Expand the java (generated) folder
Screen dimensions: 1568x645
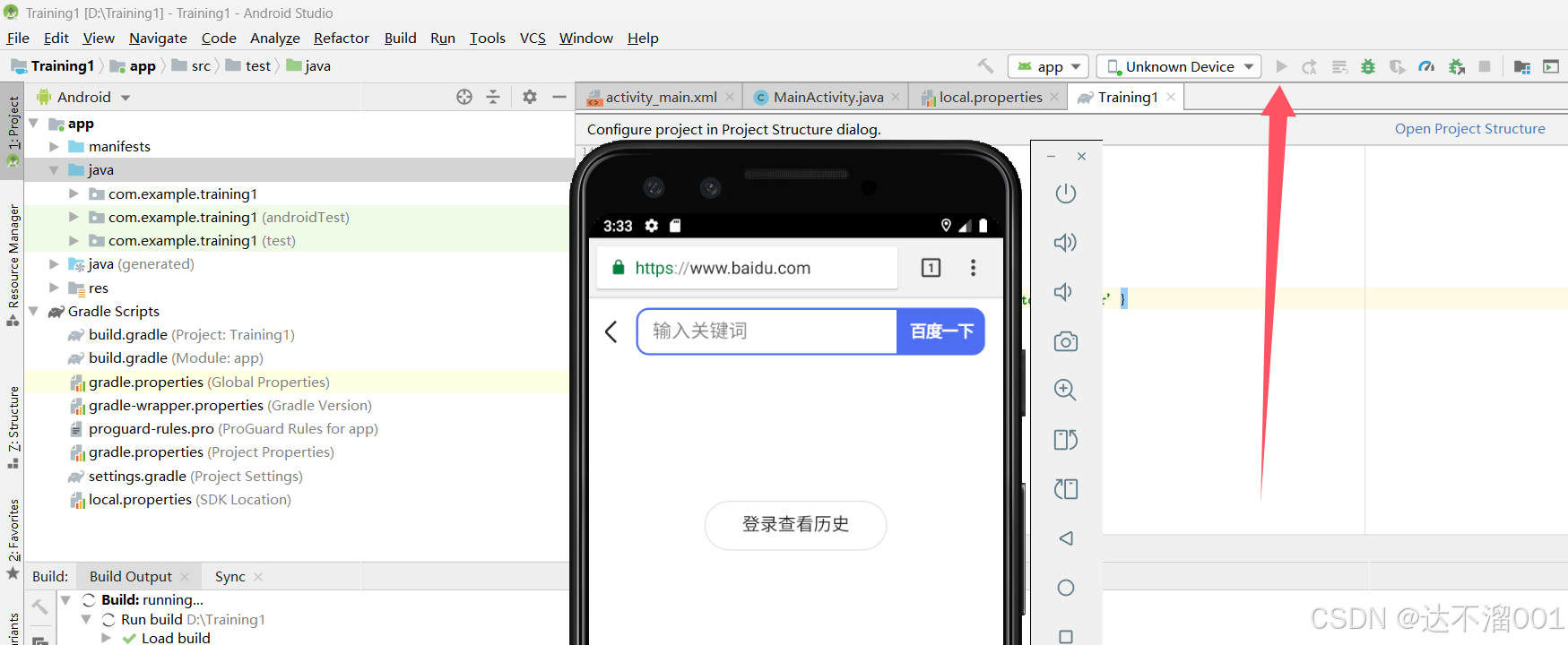(54, 264)
